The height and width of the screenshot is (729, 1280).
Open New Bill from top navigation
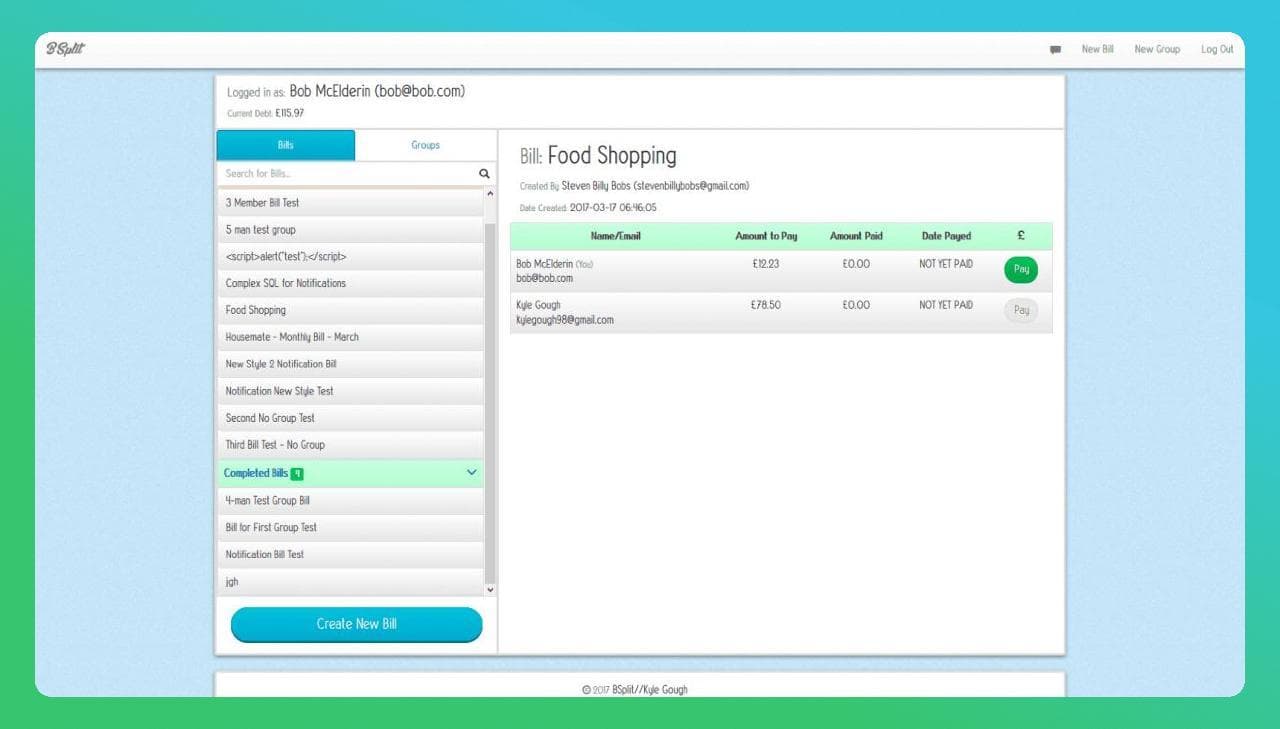tap(1097, 49)
